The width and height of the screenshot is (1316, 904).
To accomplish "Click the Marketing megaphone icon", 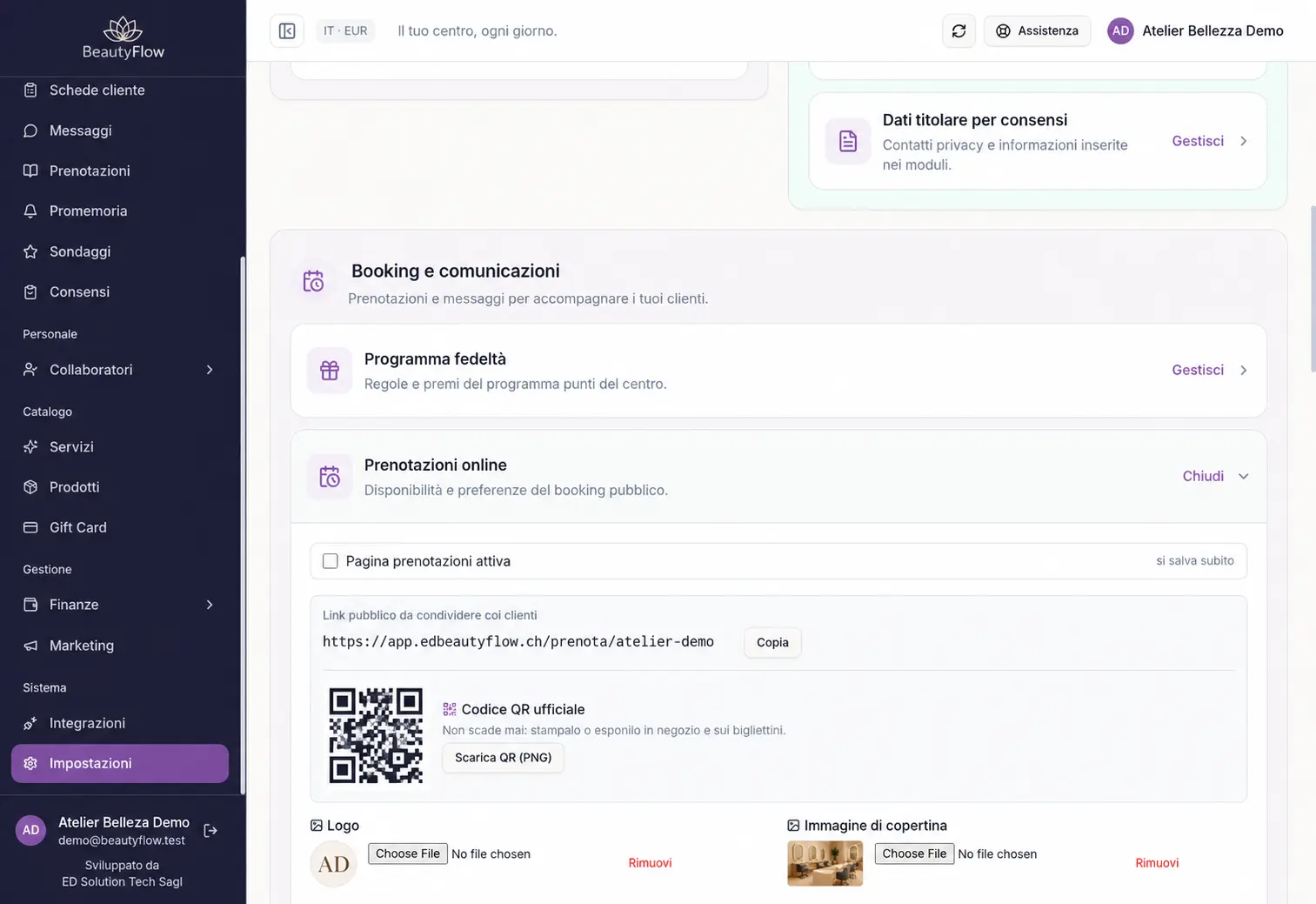I will (30, 646).
